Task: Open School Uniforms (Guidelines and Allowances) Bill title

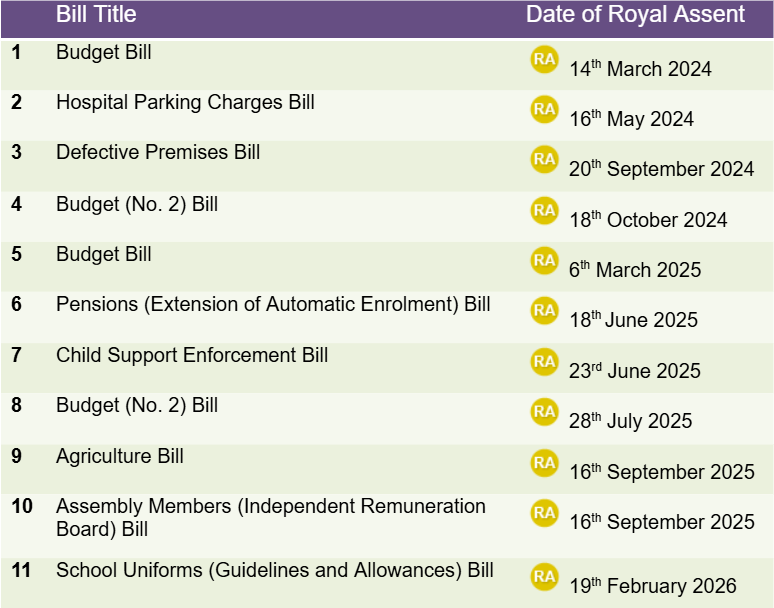Action: pos(275,571)
